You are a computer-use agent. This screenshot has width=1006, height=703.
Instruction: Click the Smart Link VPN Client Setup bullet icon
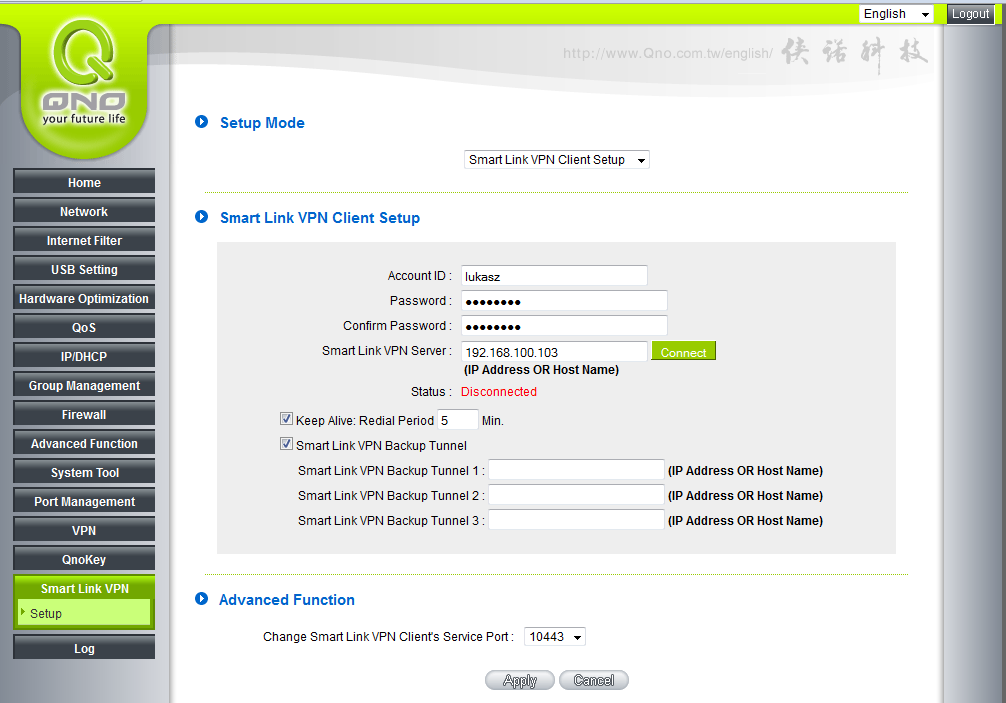pyautogui.click(x=201, y=217)
